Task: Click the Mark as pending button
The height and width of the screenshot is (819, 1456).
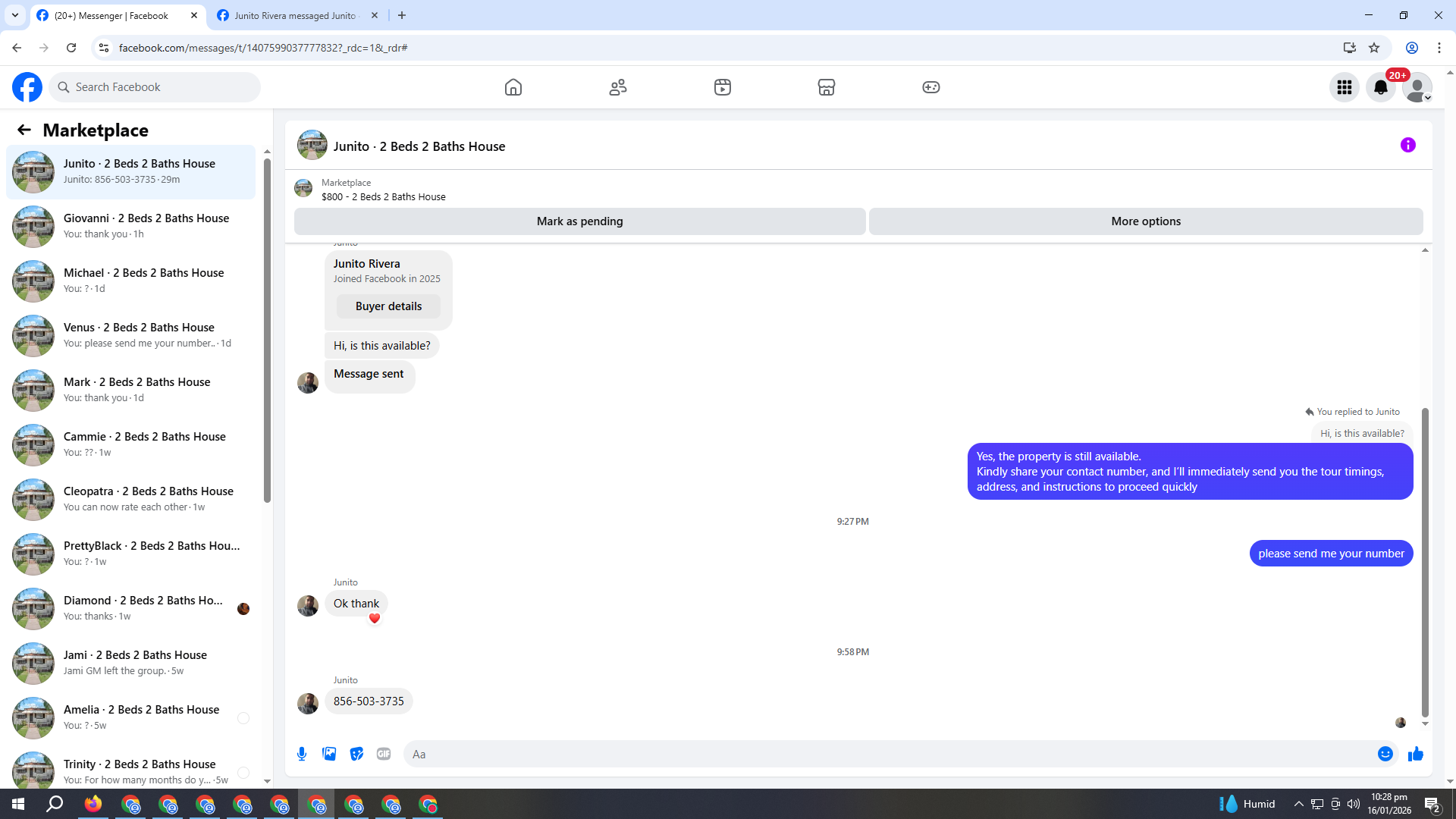Action: point(579,221)
